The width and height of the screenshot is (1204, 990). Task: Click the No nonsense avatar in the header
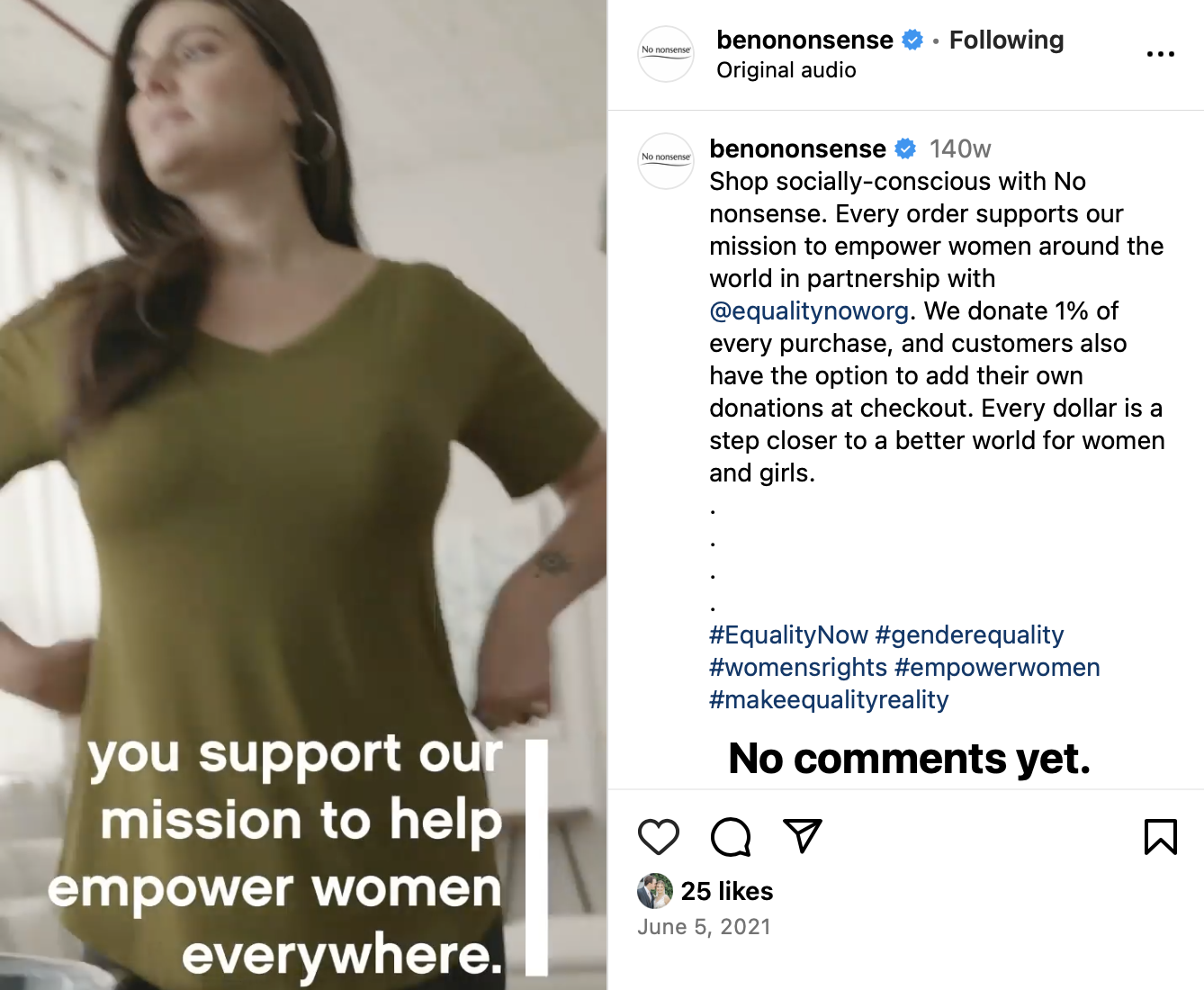click(x=666, y=54)
